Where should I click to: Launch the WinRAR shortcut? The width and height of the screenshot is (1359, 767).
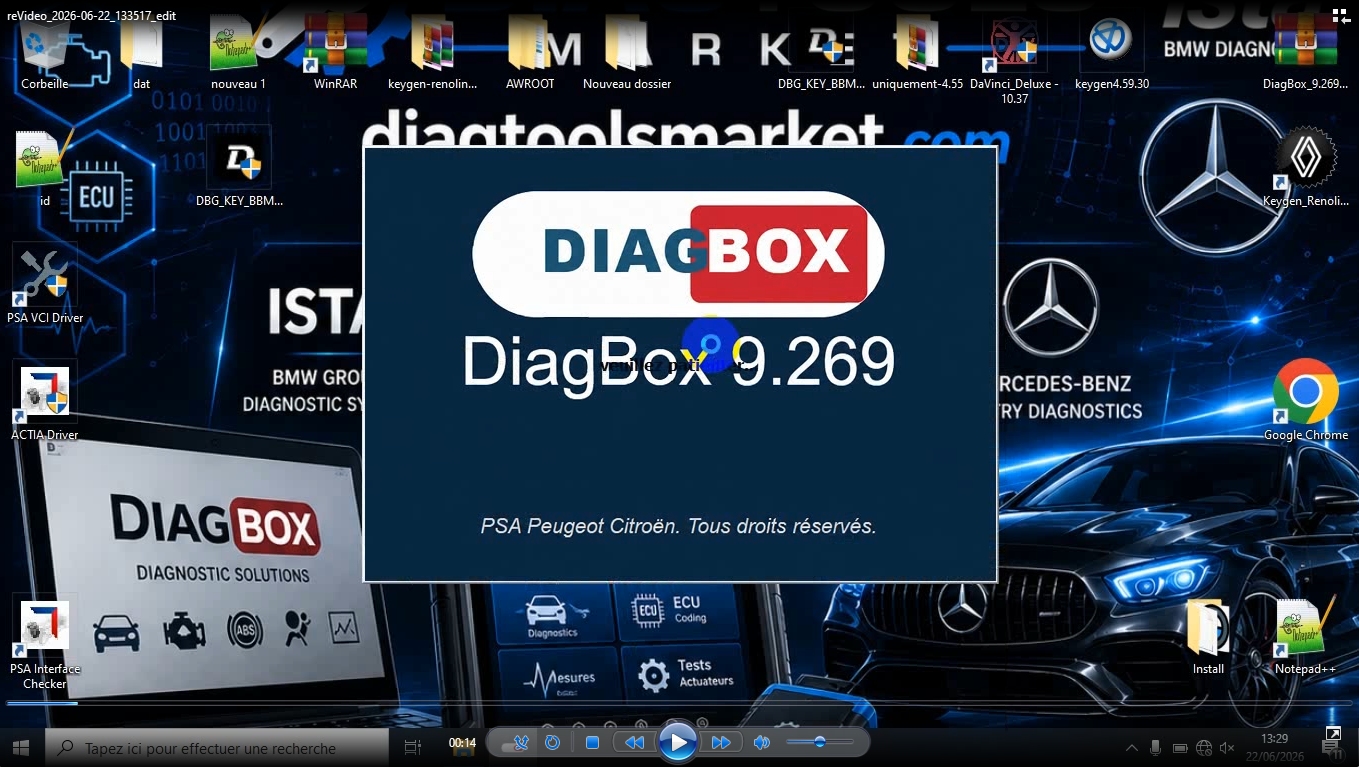coord(335,50)
